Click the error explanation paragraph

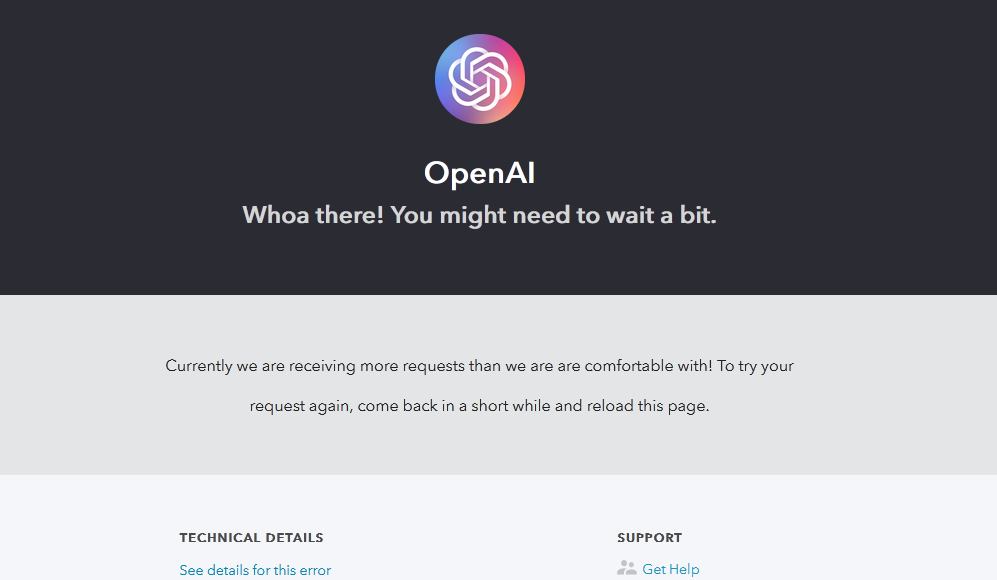[x=479, y=385]
